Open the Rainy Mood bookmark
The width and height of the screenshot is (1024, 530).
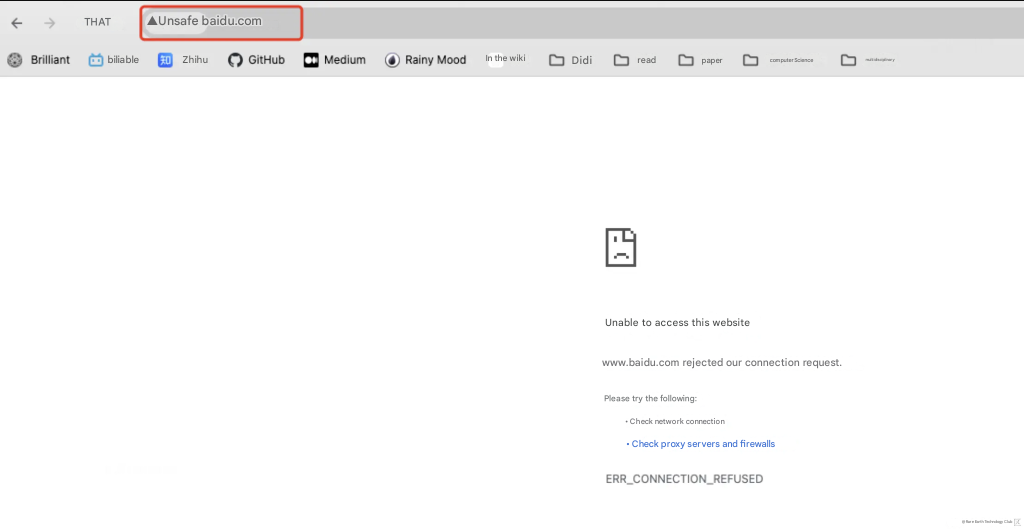point(425,60)
